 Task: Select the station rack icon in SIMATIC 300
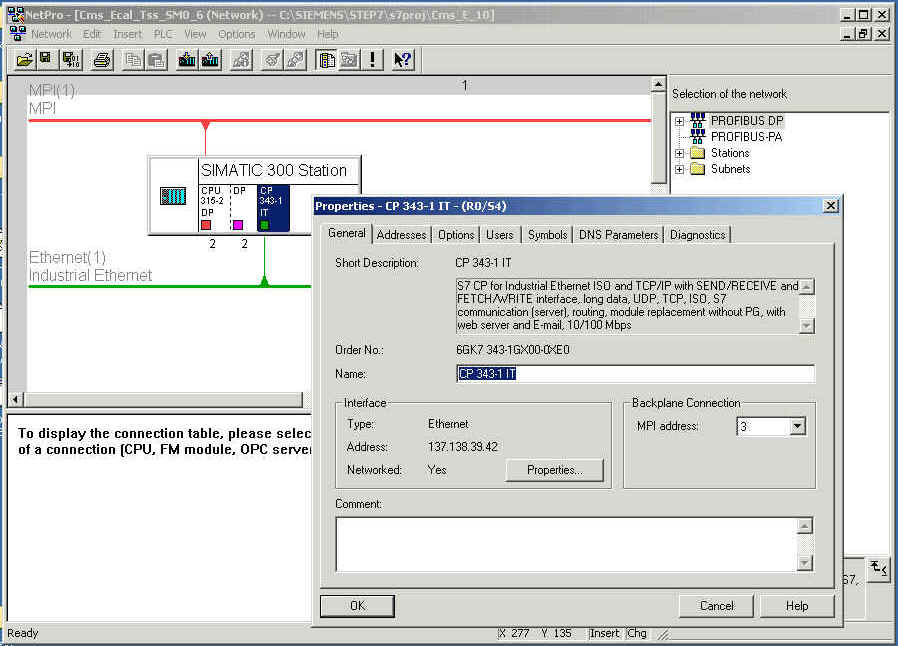[x=172, y=196]
